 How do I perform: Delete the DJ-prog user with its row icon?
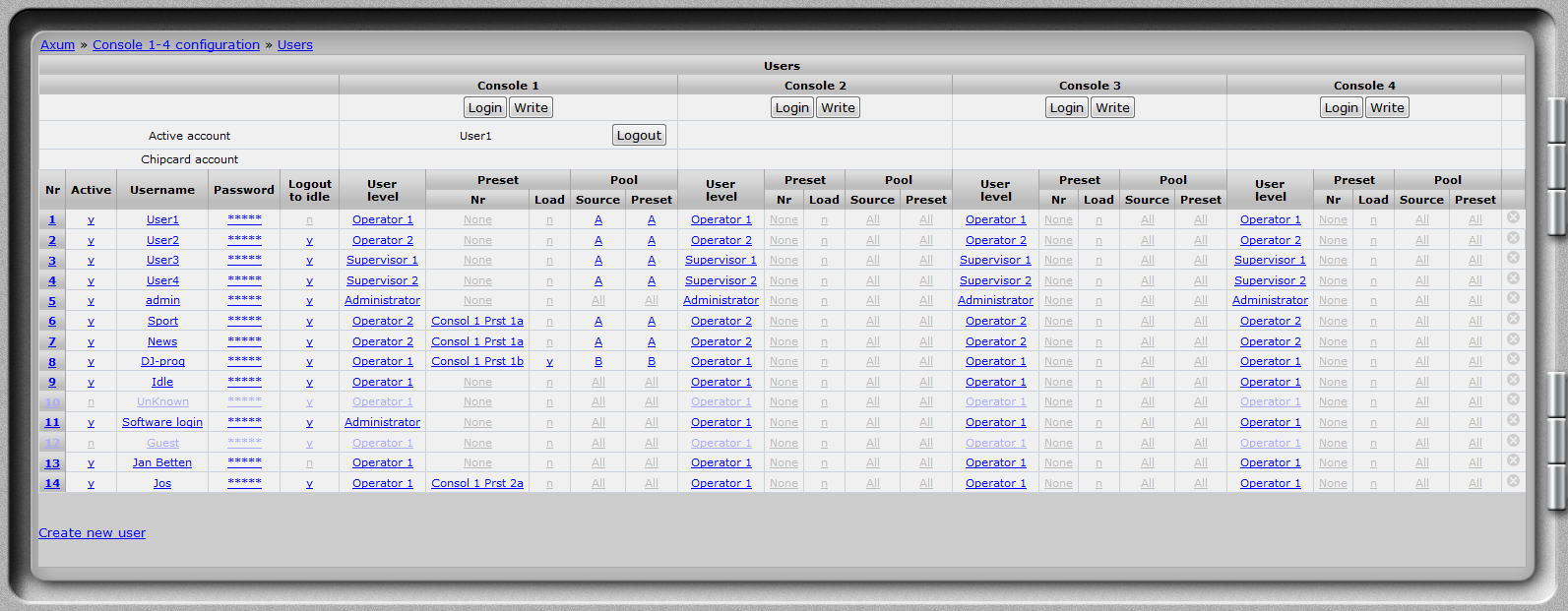click(1513, 359)
